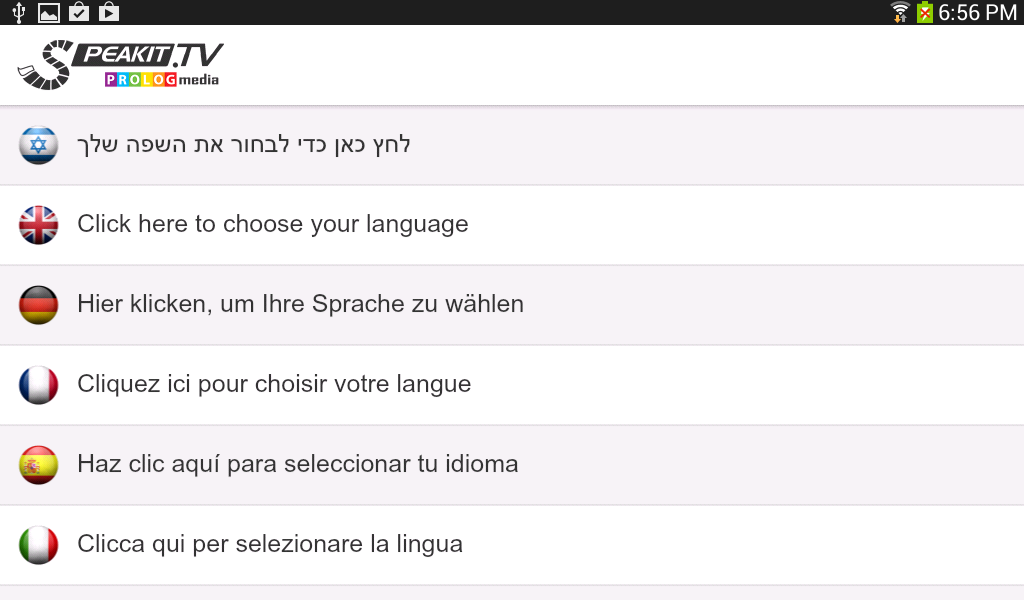Image resolution: width=1024 pixels, height=600 pixels.
Task: Open the image notification icon in status bar
Action: coord(48,12)
